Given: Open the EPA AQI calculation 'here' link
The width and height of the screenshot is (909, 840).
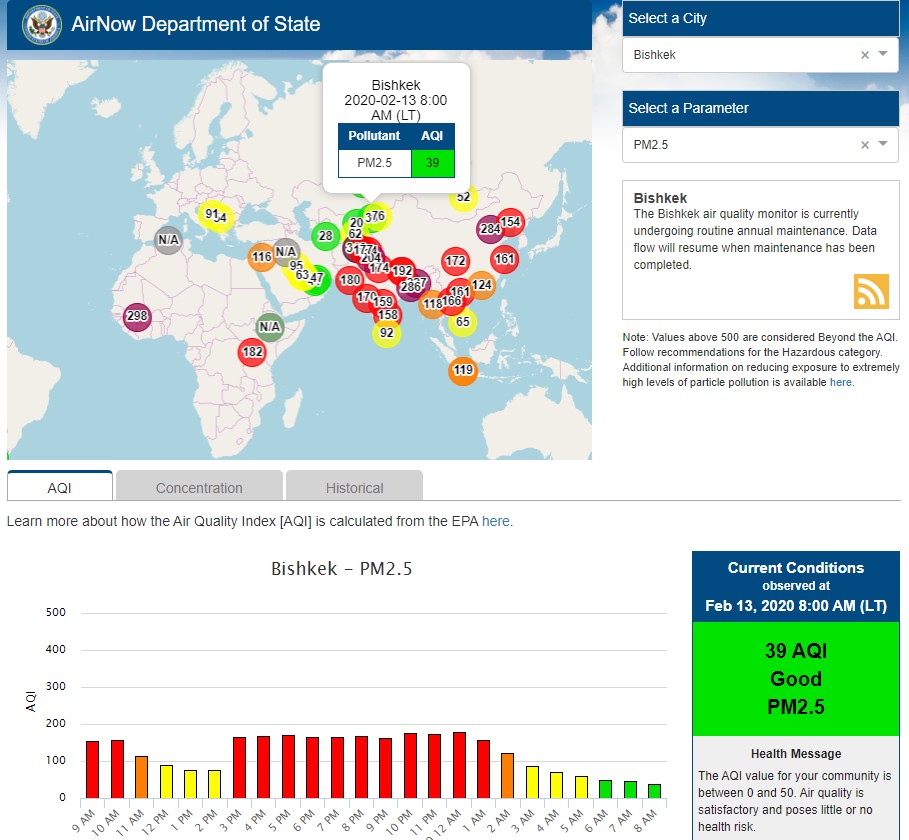Looking at the screenshot, I should pyautogui.click(x=496, y=521).
